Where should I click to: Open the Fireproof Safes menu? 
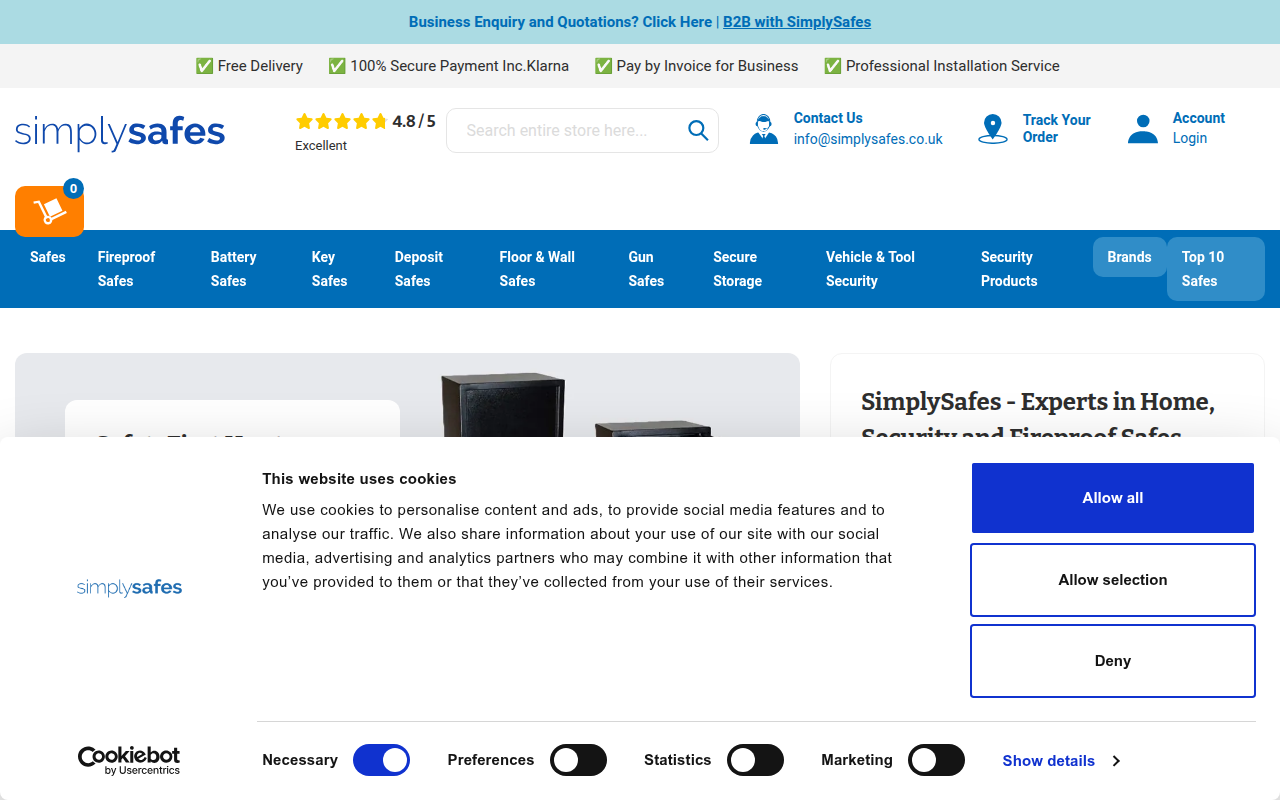coord(127,269)
